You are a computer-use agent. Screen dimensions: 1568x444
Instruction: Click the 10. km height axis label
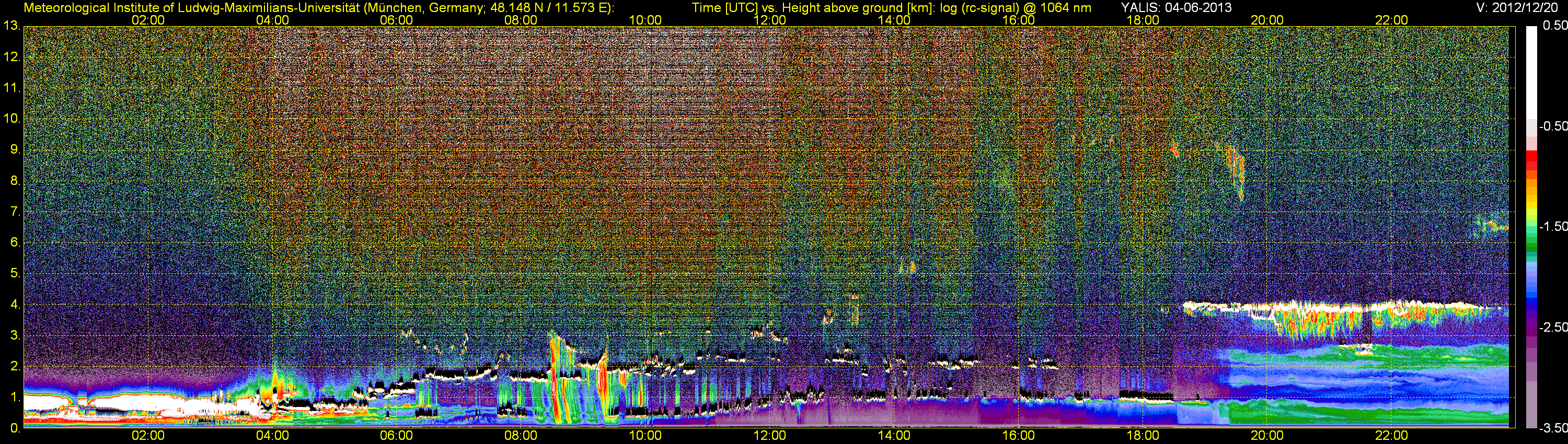tap(11, 119)
